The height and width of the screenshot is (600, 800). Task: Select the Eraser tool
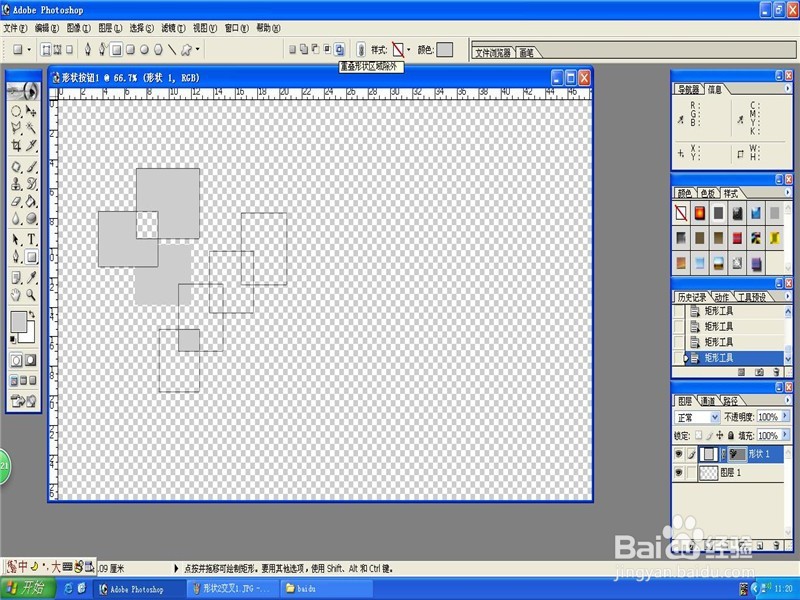pyautogui.click(x=16, y=201)
